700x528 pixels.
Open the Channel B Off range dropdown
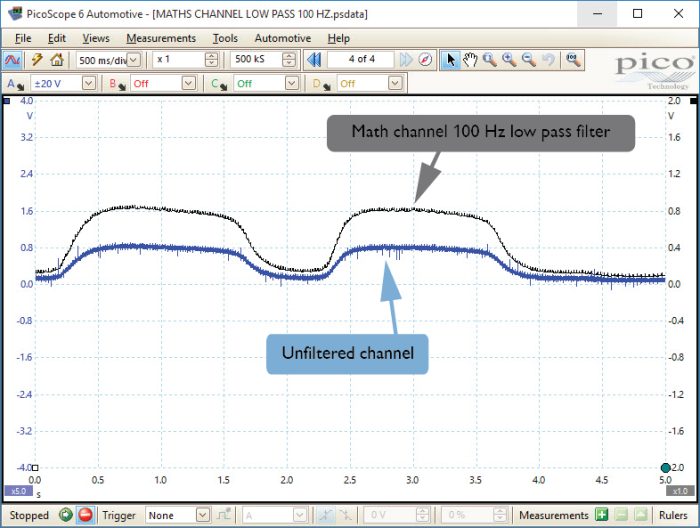point(189,83)
